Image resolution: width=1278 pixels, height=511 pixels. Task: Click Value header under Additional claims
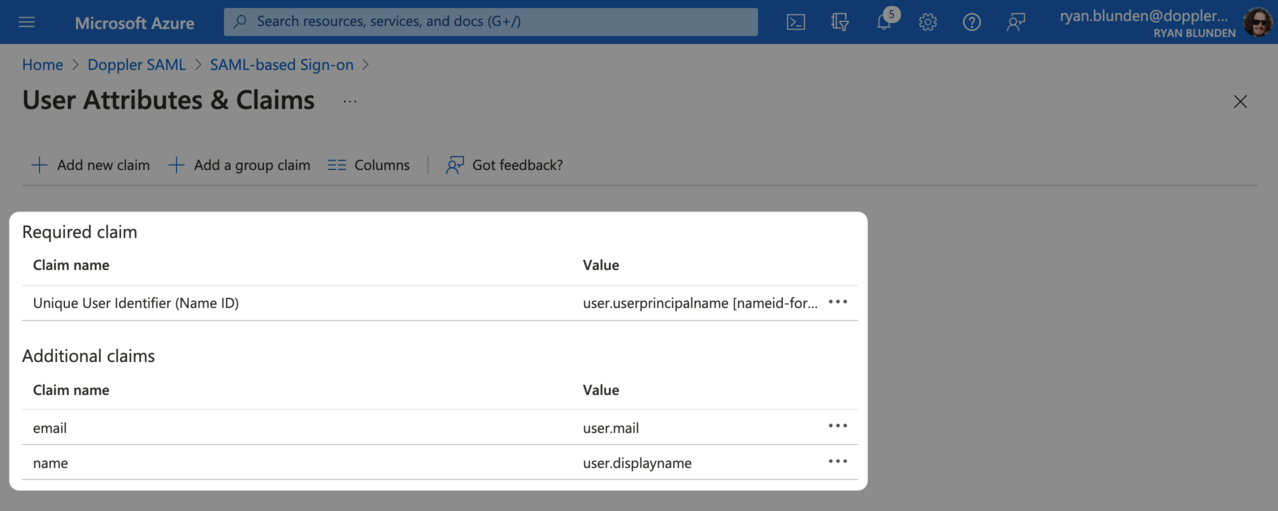601,390
